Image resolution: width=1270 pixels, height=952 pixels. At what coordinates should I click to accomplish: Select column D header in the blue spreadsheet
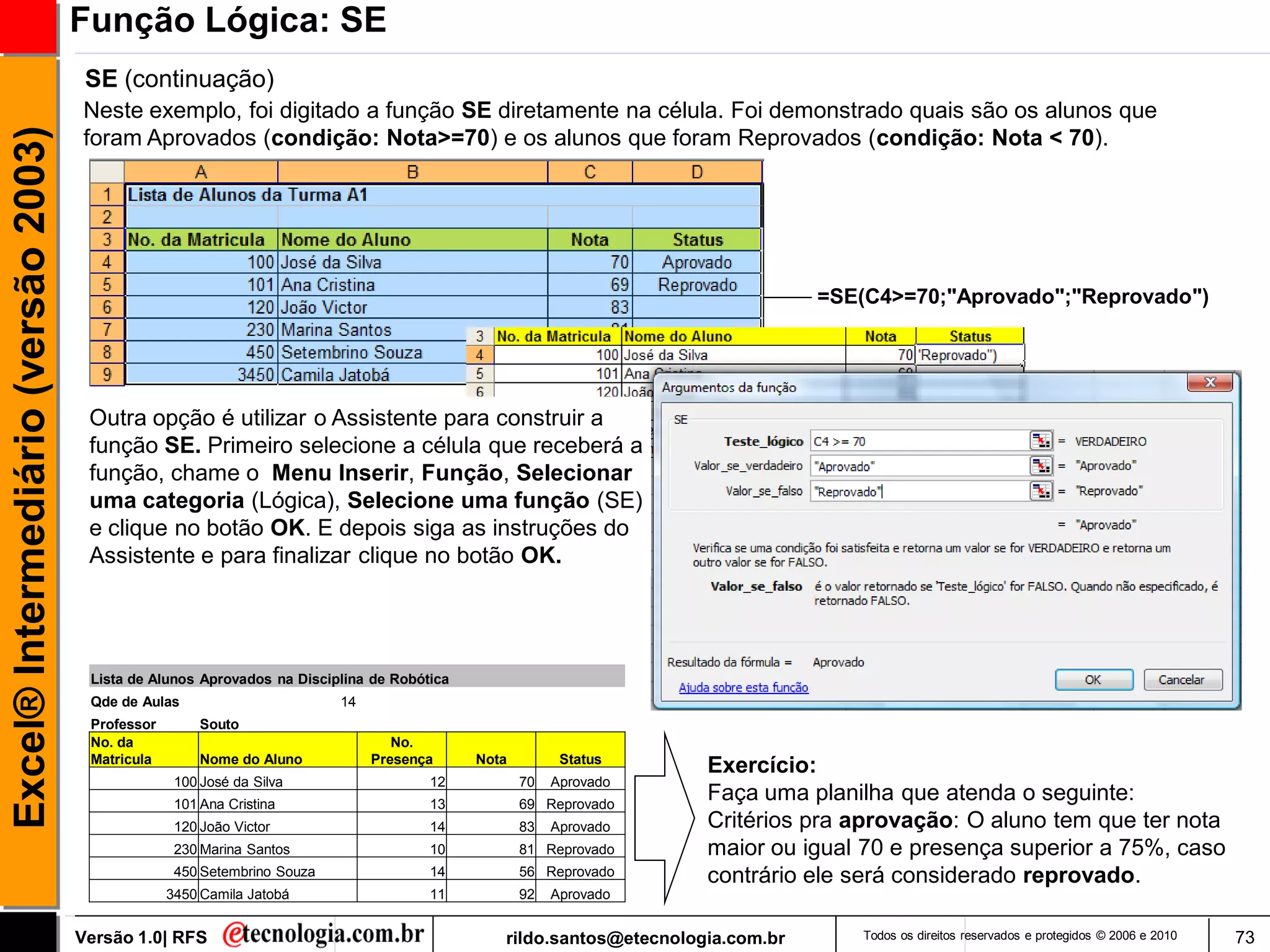point(697,172)
